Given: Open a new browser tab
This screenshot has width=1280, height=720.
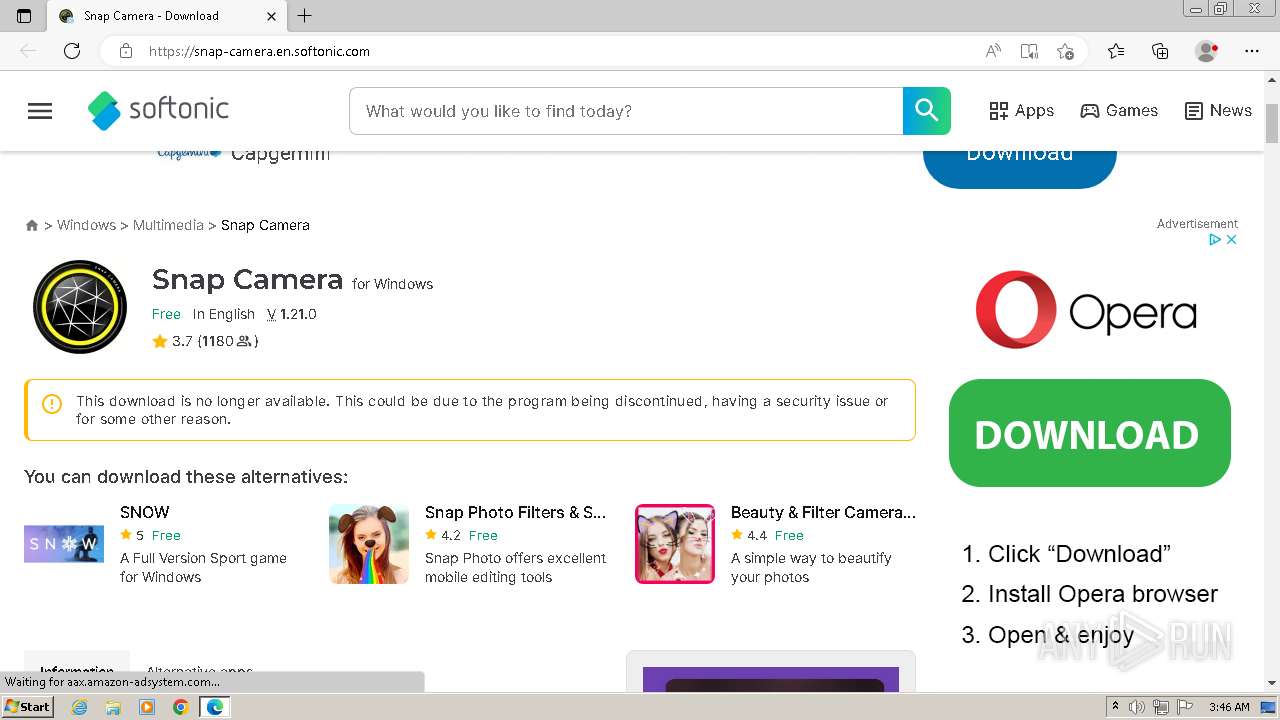Looking at the screenshot, I should click(305, 15).
